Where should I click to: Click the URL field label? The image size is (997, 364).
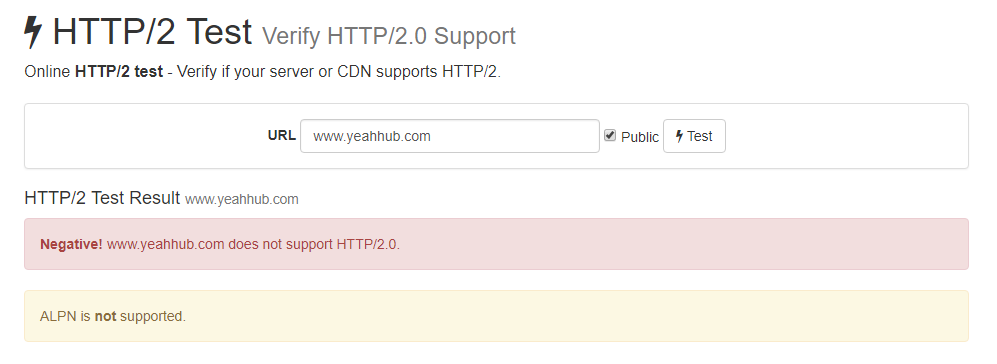point(282,136)
